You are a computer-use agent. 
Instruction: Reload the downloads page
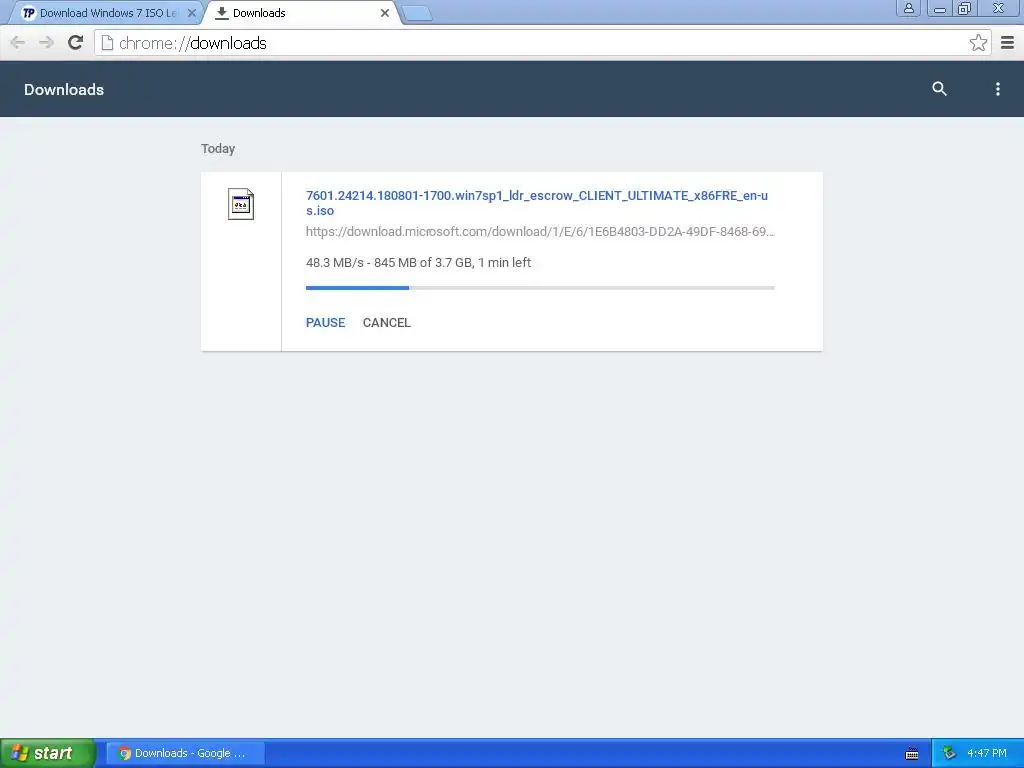(x=75, y=43)
